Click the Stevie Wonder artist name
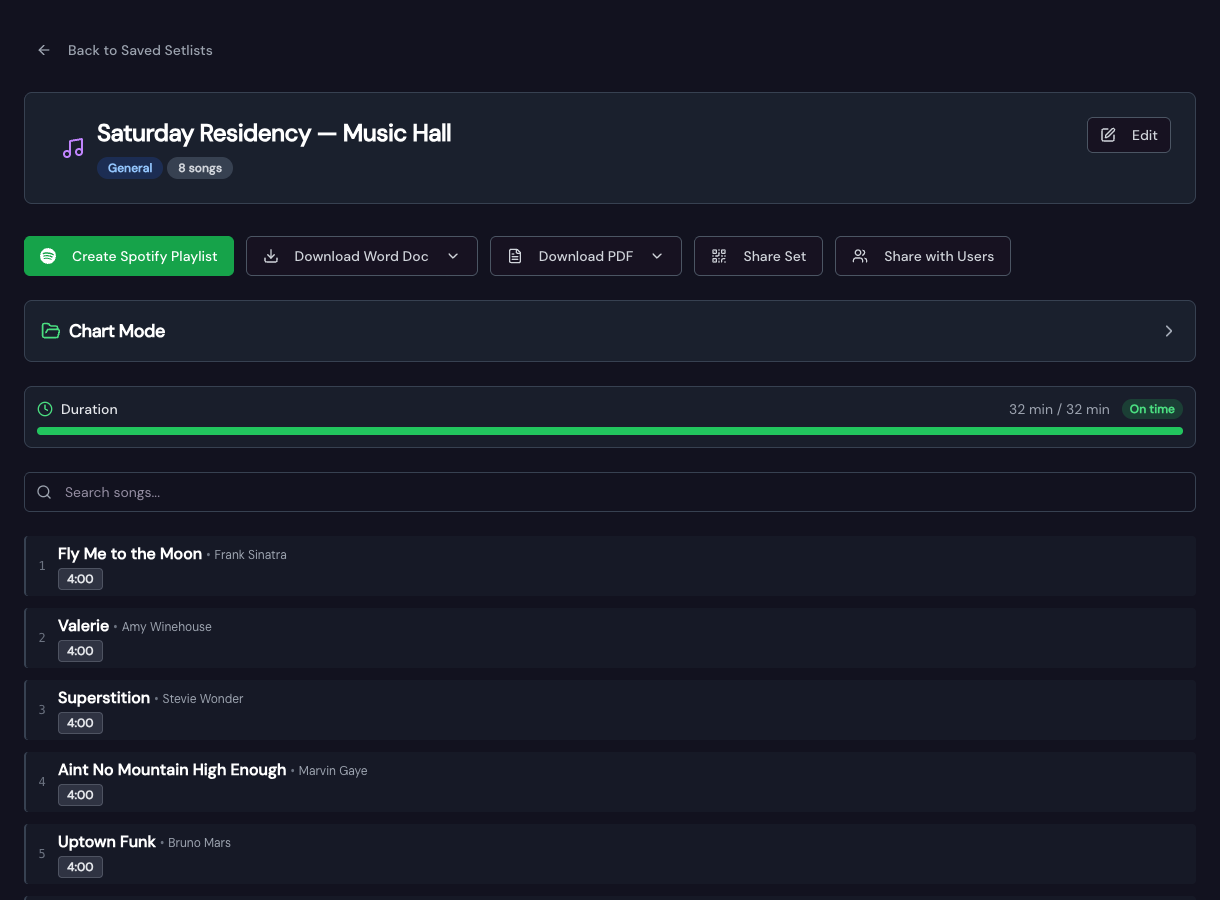Image resolution: width=1220 pixels, height=900 pixels. [203, 699]
